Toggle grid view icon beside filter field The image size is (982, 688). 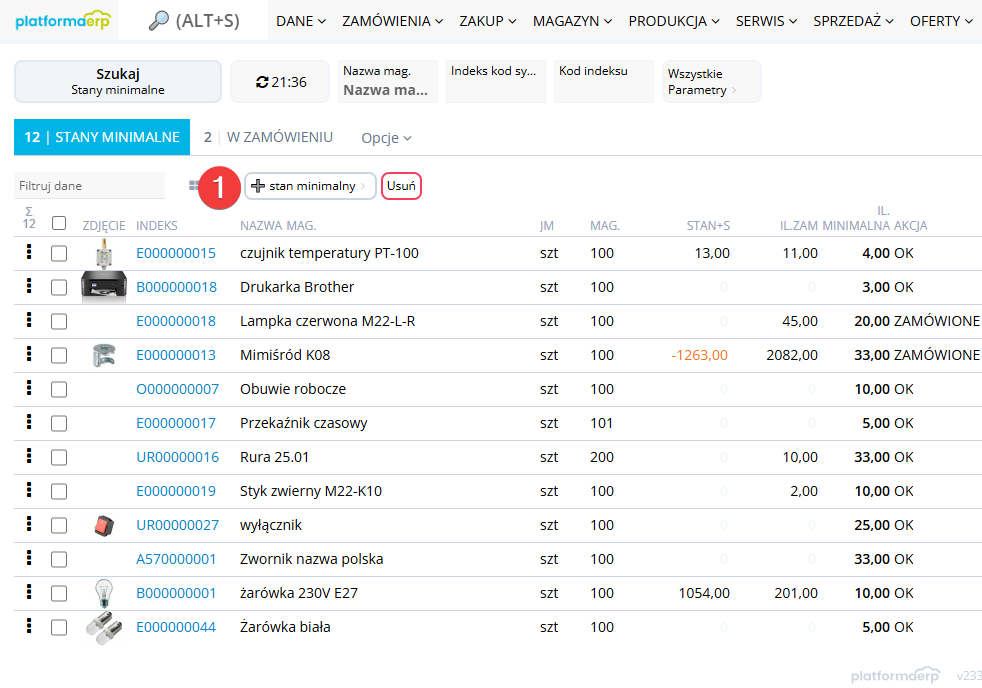point(194,185)
